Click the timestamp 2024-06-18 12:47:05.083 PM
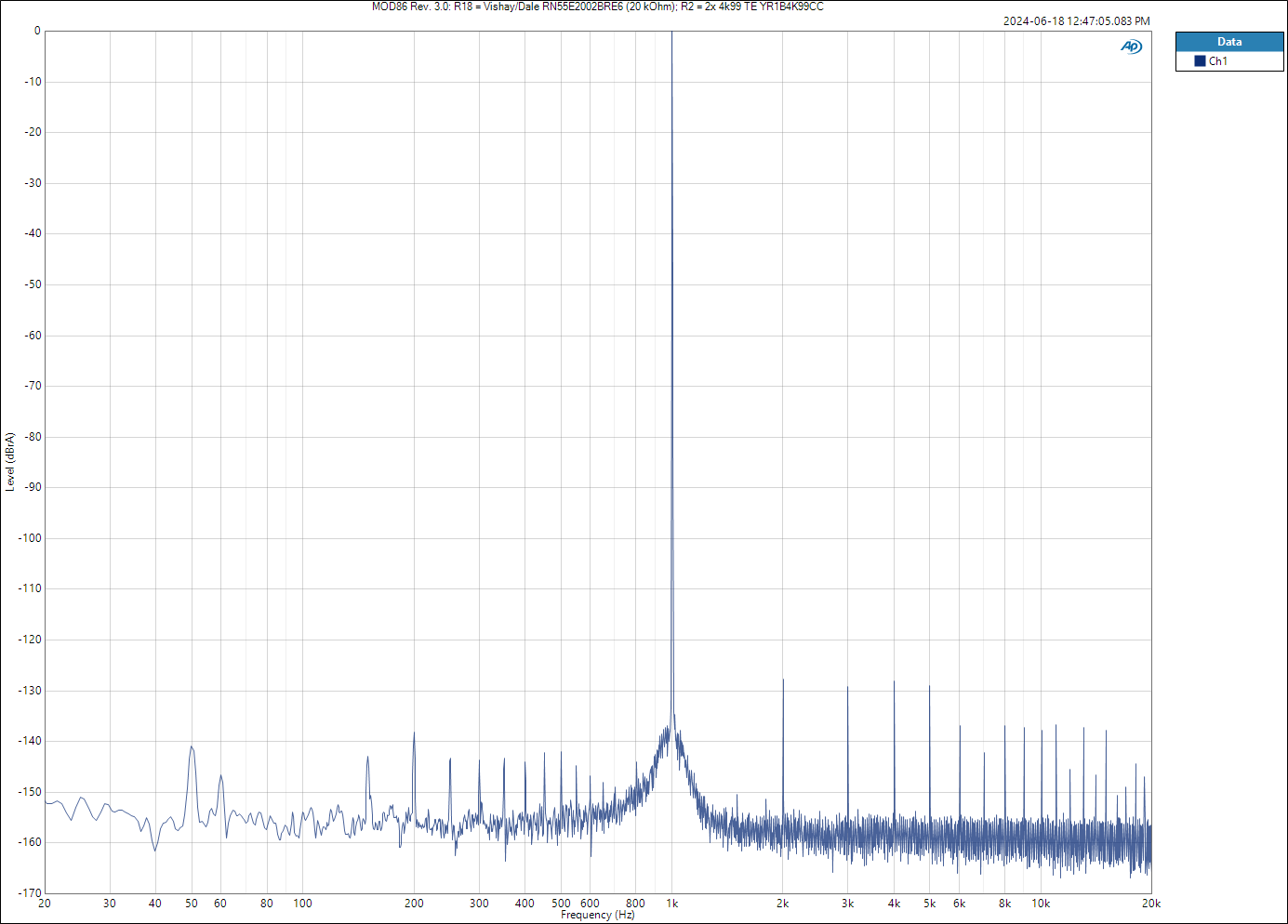 click(x=1077, y=21)
